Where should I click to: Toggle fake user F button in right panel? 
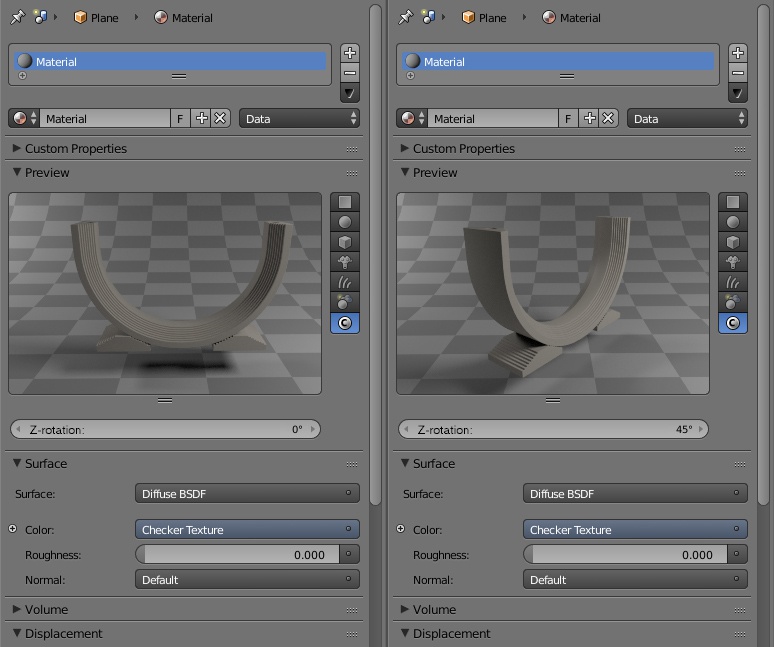pos(568,118)
